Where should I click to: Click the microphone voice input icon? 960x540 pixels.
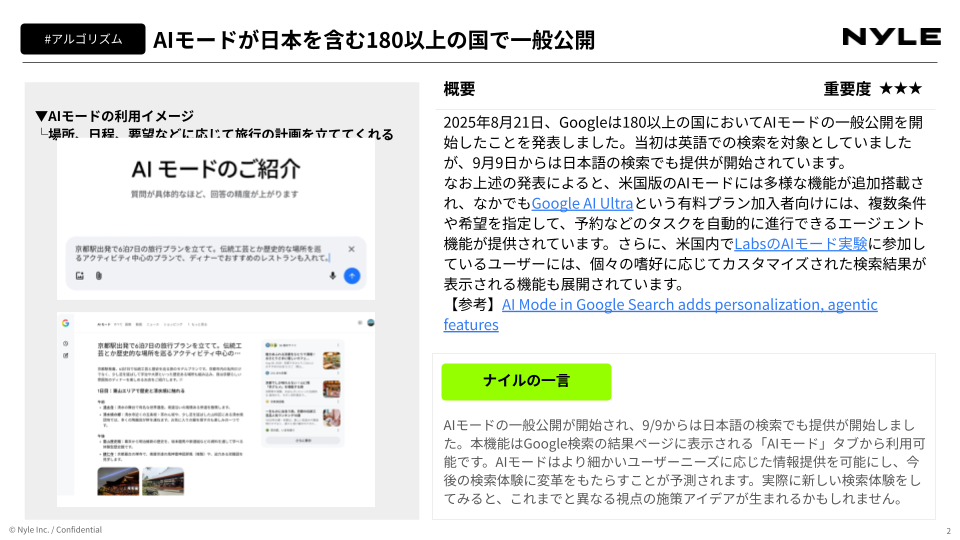[x=332, y=275]
